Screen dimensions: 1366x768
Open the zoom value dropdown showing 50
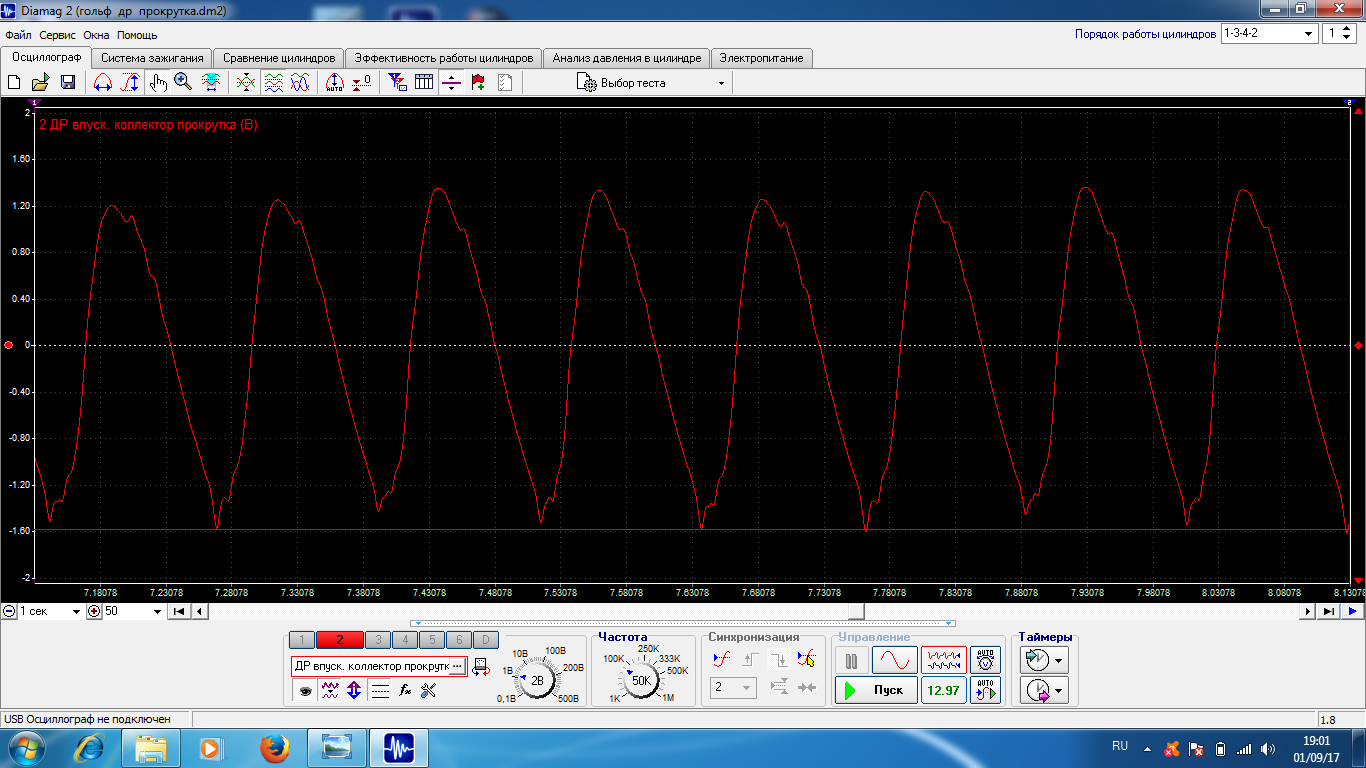pos(133,611)
